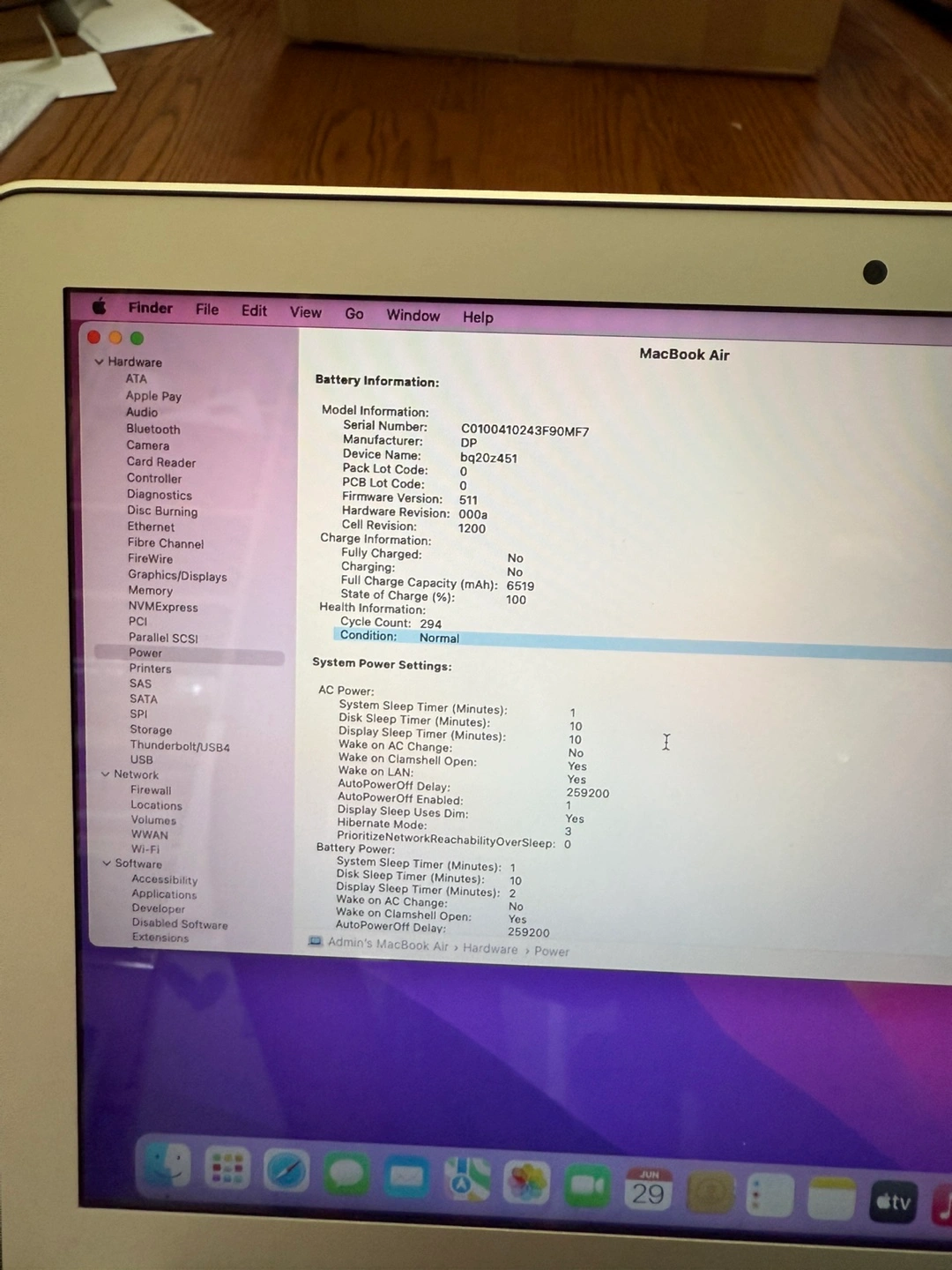Click device name bq20z451
952x1270 pixels.
coord(488,459)
